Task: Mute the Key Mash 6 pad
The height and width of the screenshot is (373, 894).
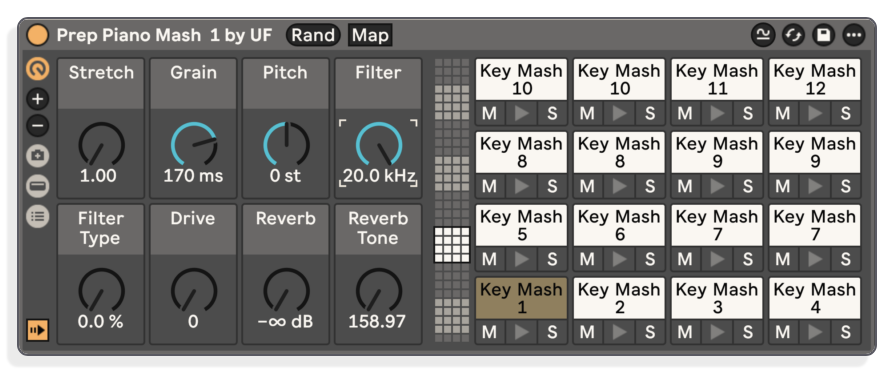Action: pyautogui.click(x=588, y=259)
